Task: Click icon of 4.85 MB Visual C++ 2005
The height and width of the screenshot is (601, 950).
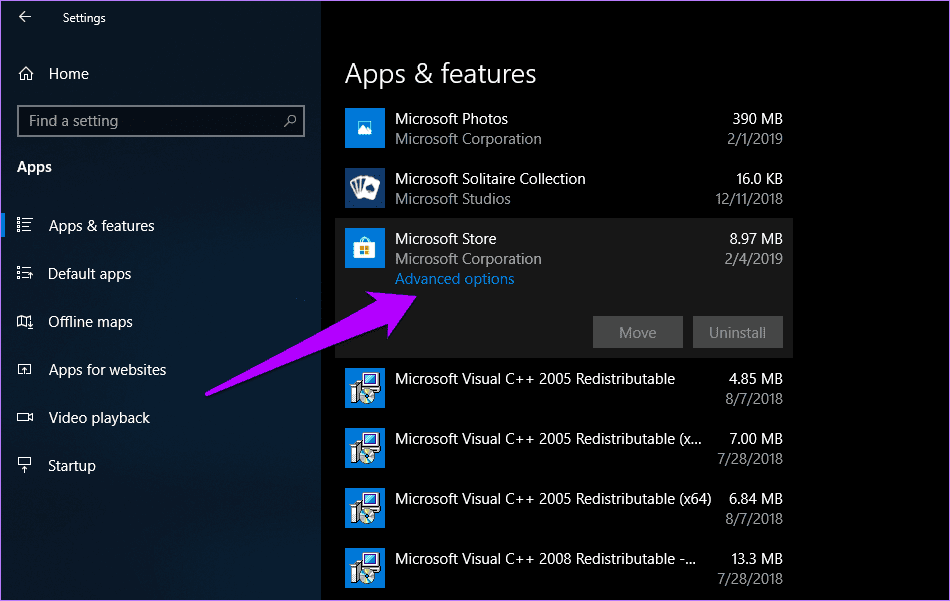Action: click(x=365, y=388)
